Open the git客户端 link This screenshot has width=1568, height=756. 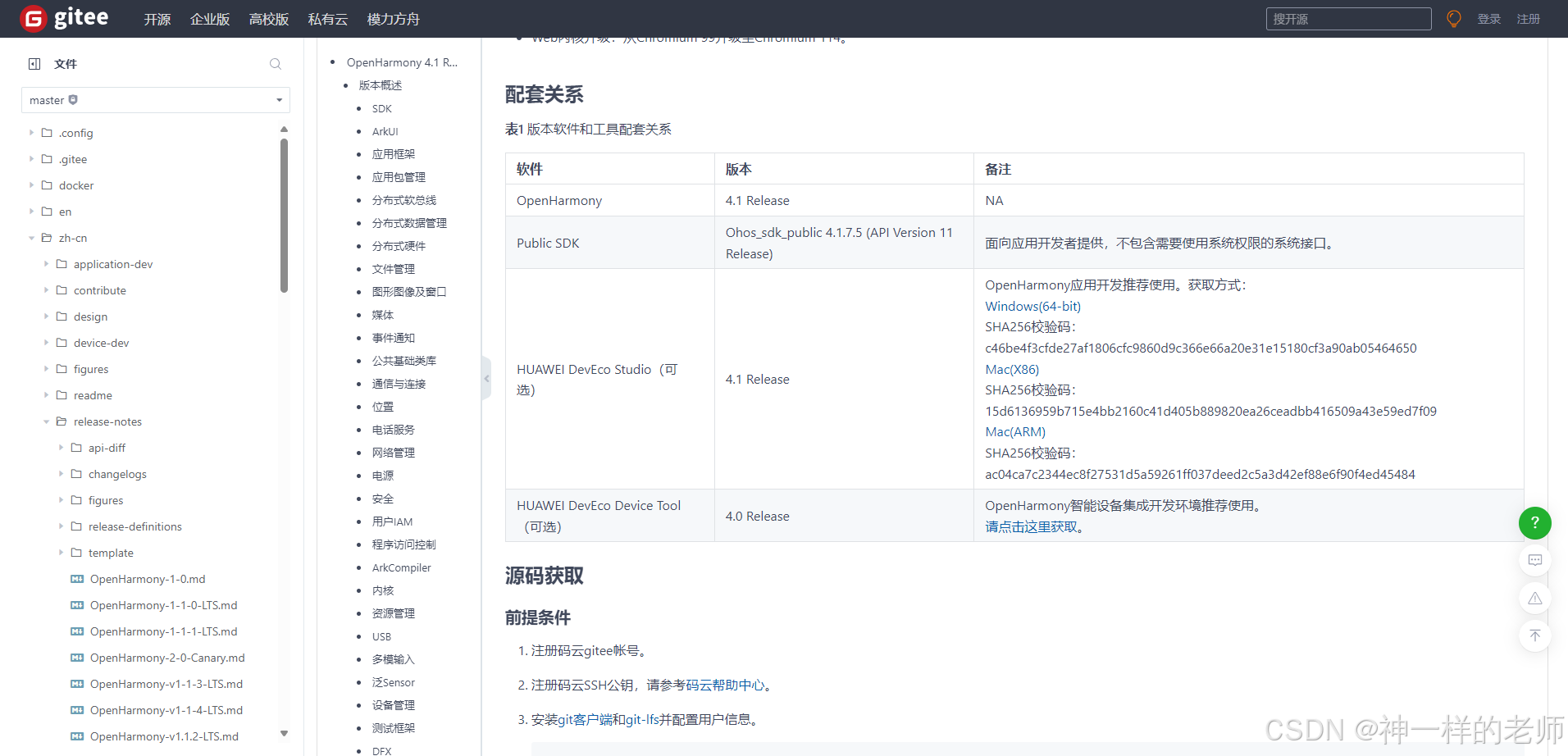[585, 719]
